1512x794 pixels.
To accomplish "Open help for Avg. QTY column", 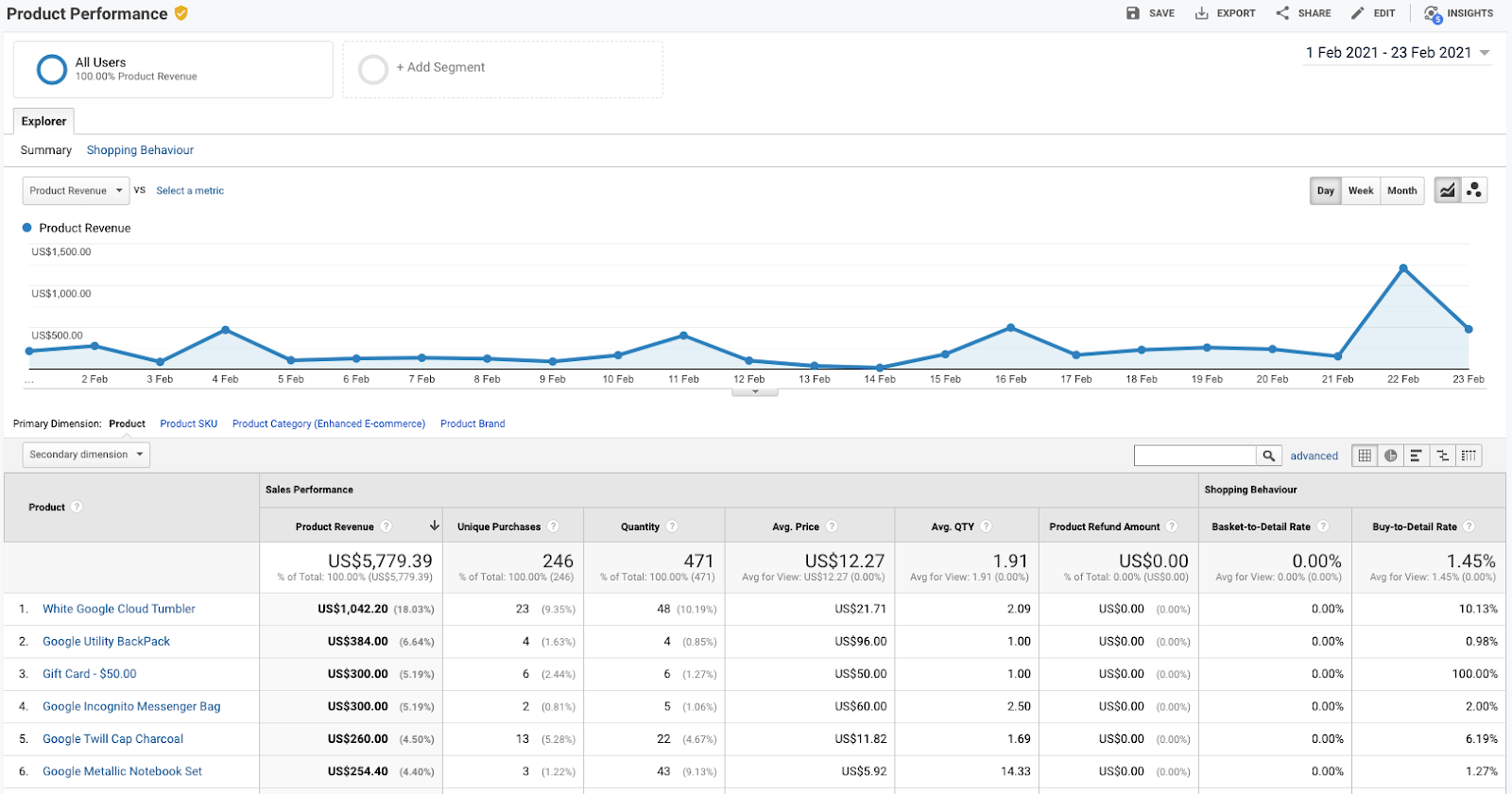I will coord(986,526).
